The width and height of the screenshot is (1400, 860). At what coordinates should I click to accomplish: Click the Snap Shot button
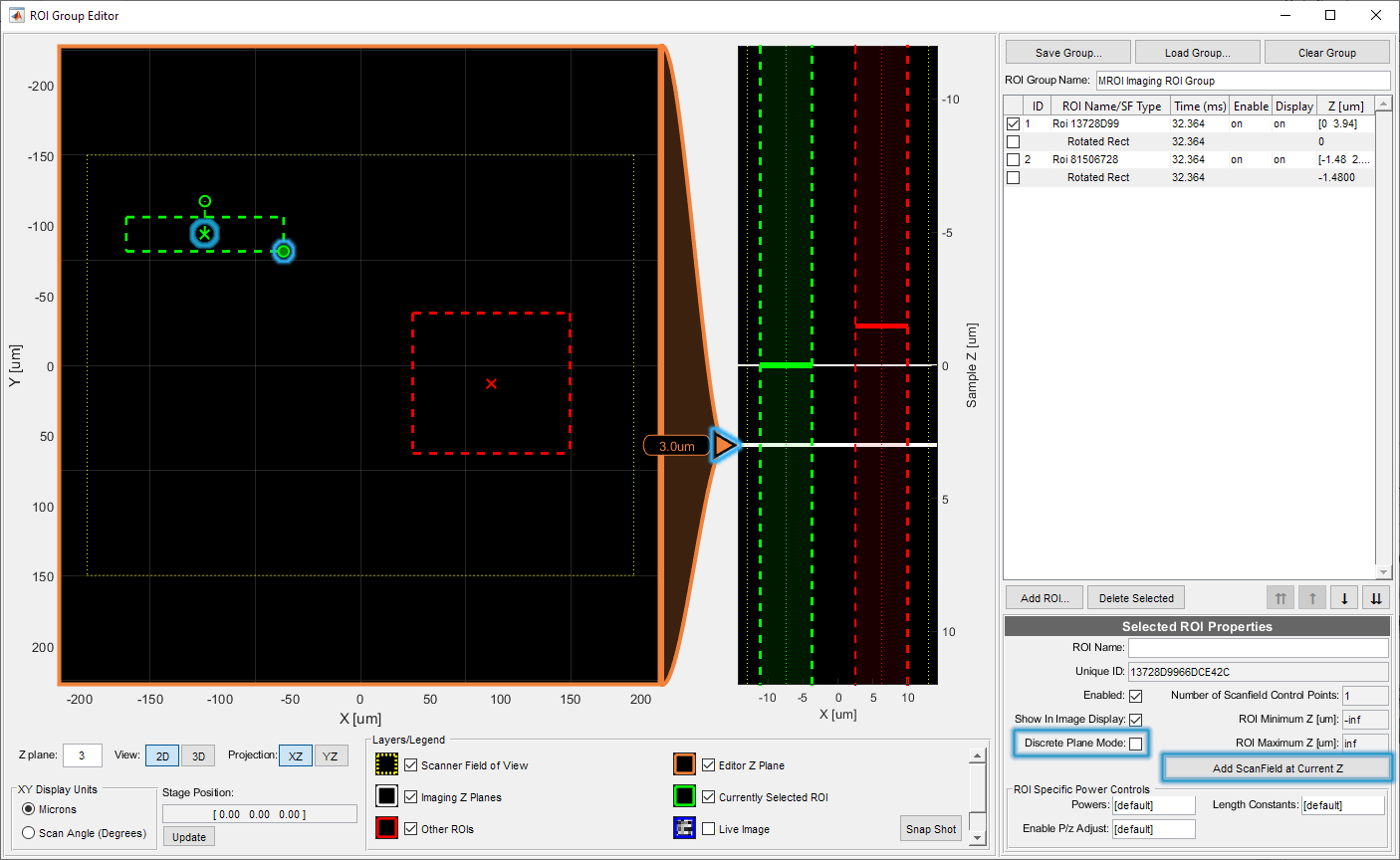tap(931, 829)
